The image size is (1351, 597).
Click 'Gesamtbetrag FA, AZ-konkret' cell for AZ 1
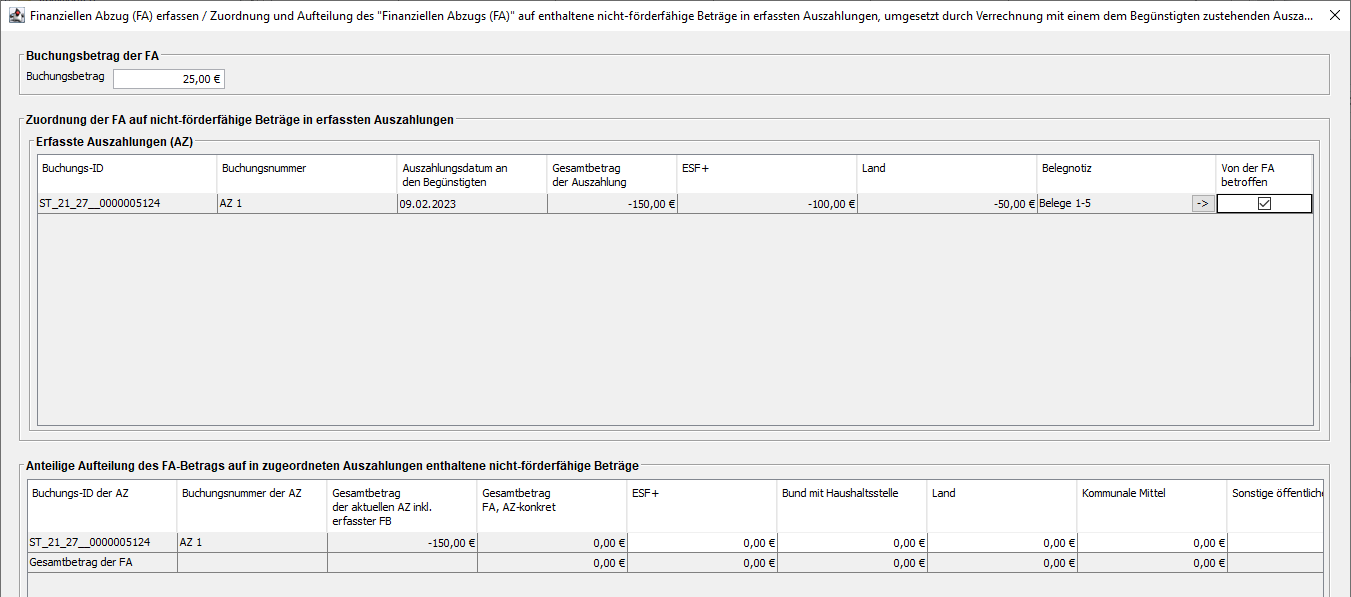click(552, 543)
